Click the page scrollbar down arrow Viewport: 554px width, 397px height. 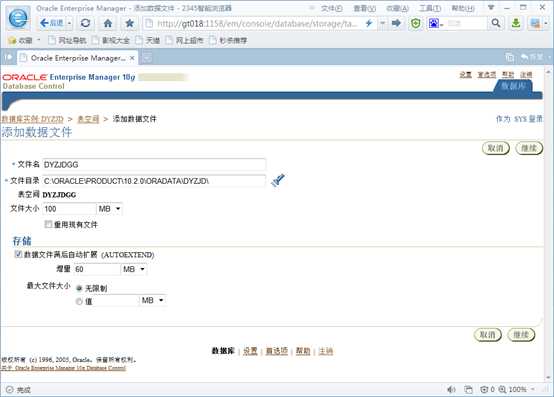coord(548,378)
